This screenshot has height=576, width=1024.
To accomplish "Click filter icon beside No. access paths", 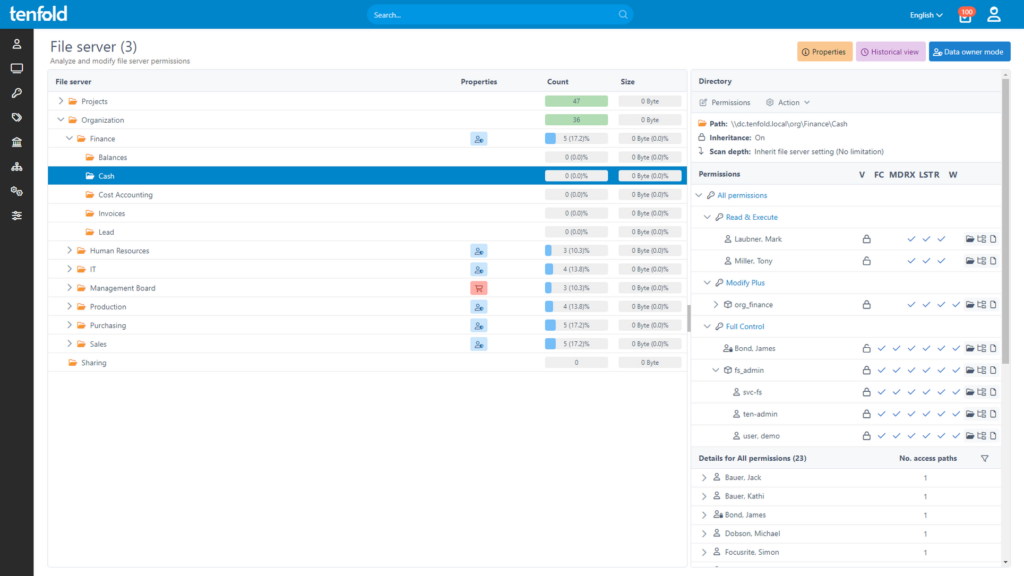I will click(x=984, y=458).
